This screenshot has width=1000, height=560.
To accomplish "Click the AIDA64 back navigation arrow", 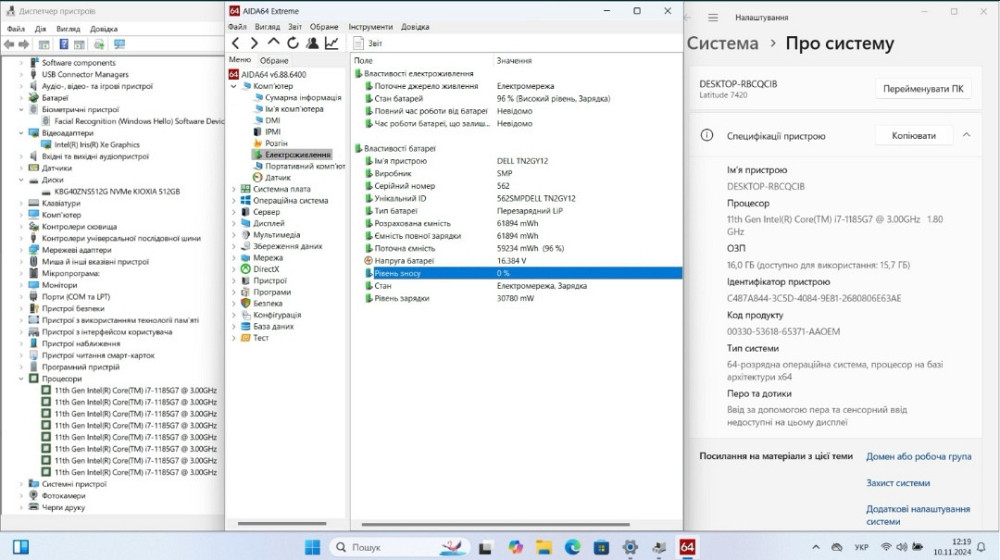I will 235,43.
